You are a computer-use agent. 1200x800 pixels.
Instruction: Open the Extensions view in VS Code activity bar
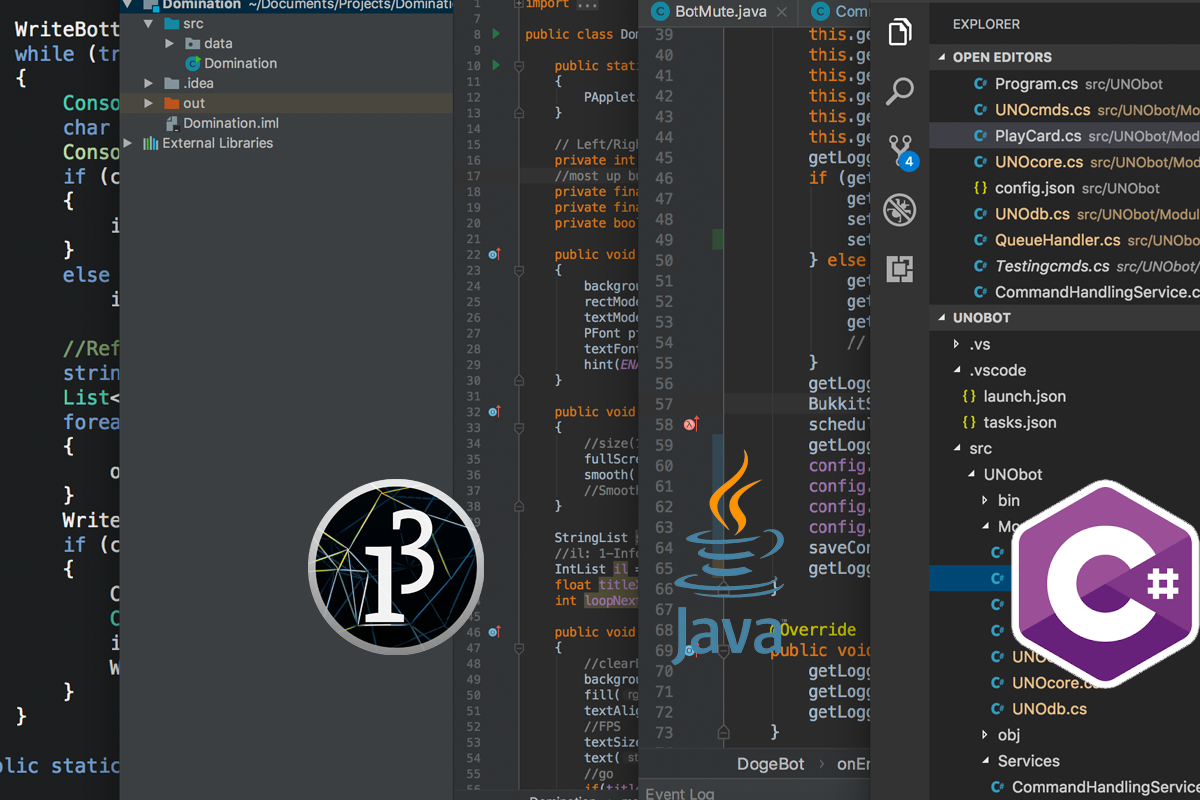(900, 269)
